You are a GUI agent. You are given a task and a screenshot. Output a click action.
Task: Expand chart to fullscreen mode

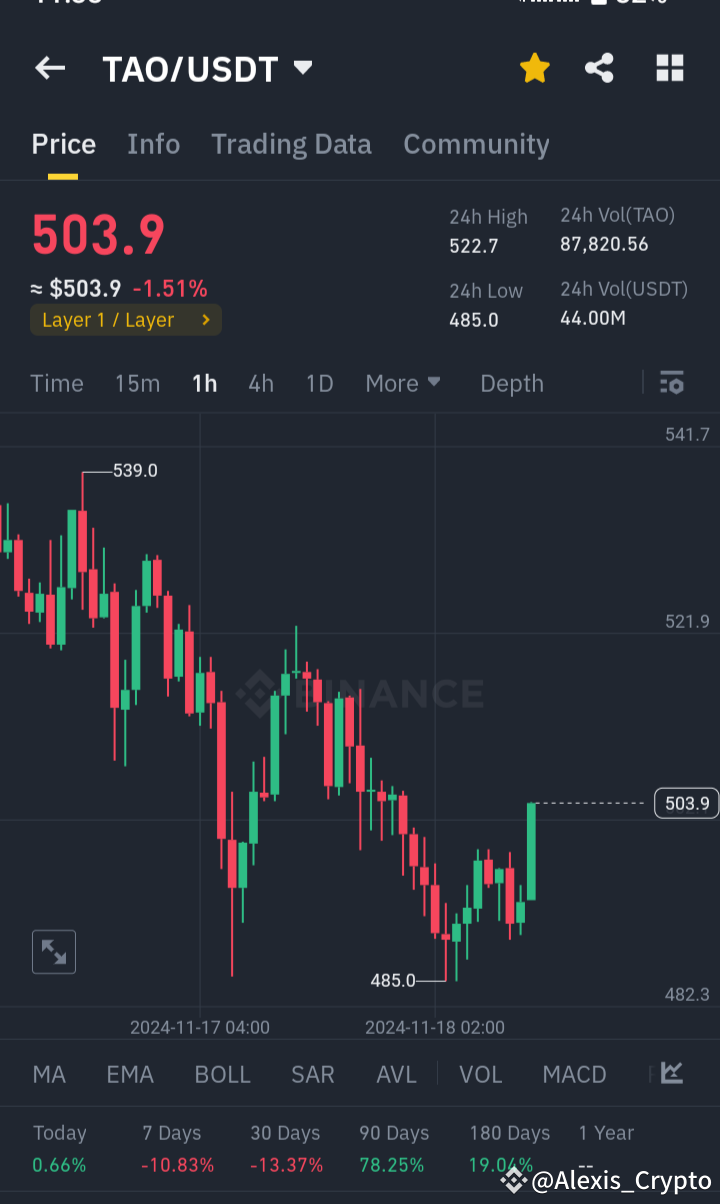[x=53, y=951]
